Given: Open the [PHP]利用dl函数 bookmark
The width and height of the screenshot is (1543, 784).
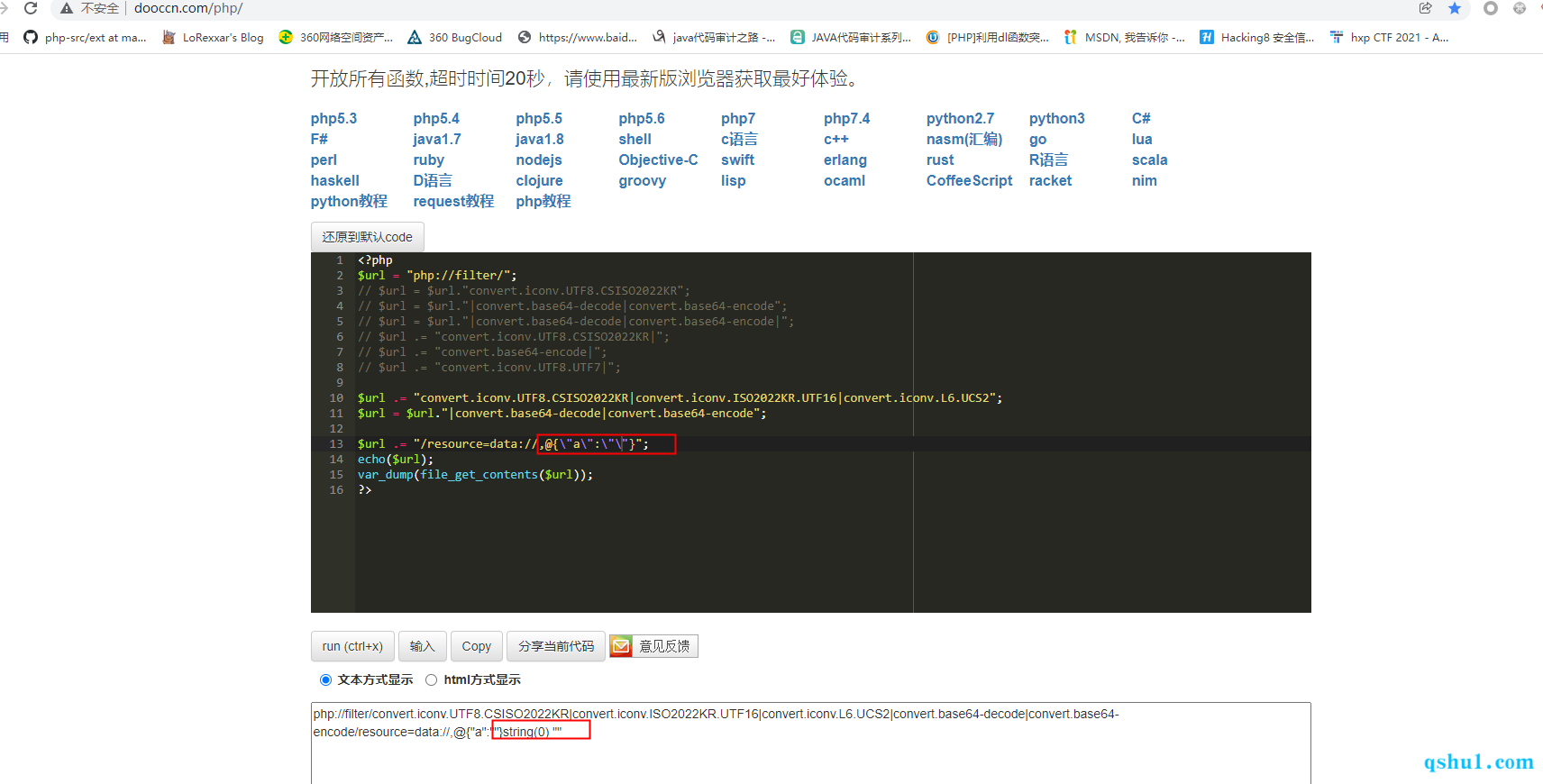Looking at the screenshot, I should [988, 37].
